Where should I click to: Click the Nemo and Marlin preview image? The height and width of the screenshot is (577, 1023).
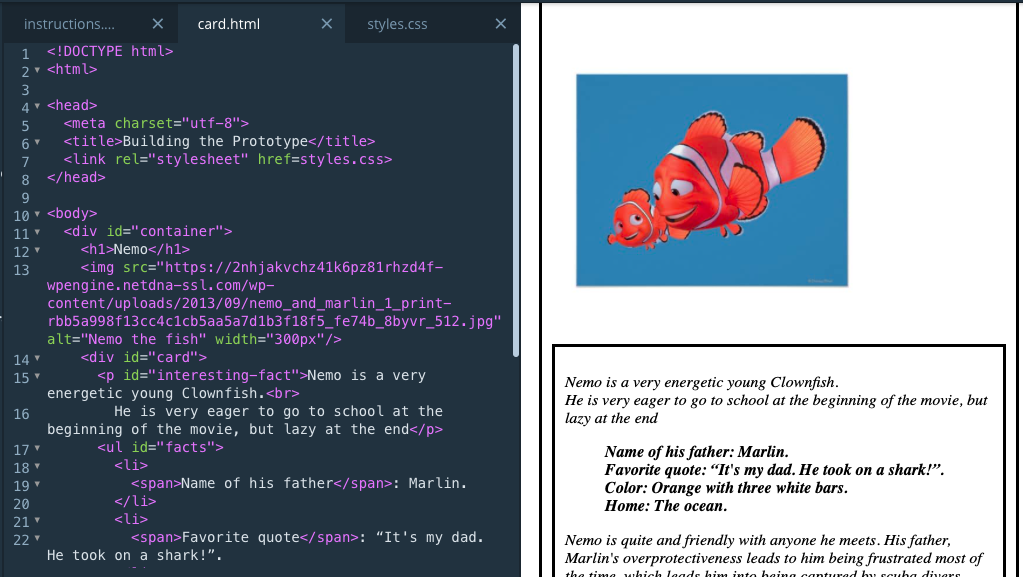tap(712, 180)
